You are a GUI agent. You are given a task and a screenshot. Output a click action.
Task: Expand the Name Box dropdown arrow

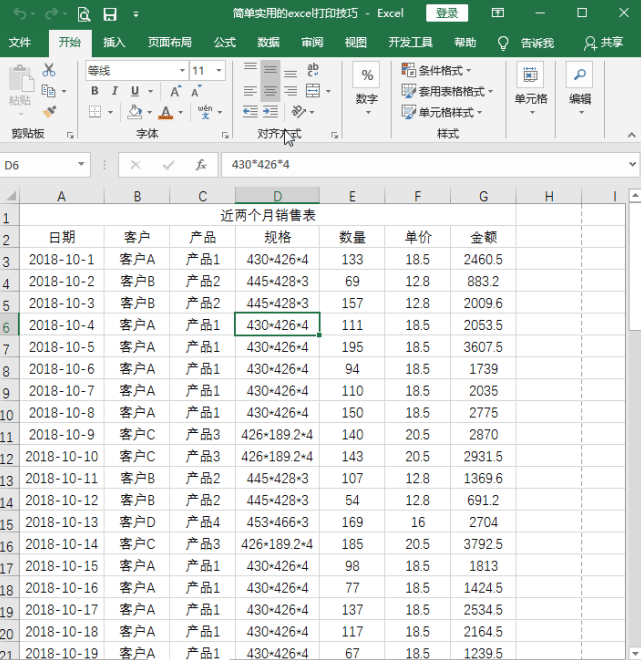(x=81, y=165)
